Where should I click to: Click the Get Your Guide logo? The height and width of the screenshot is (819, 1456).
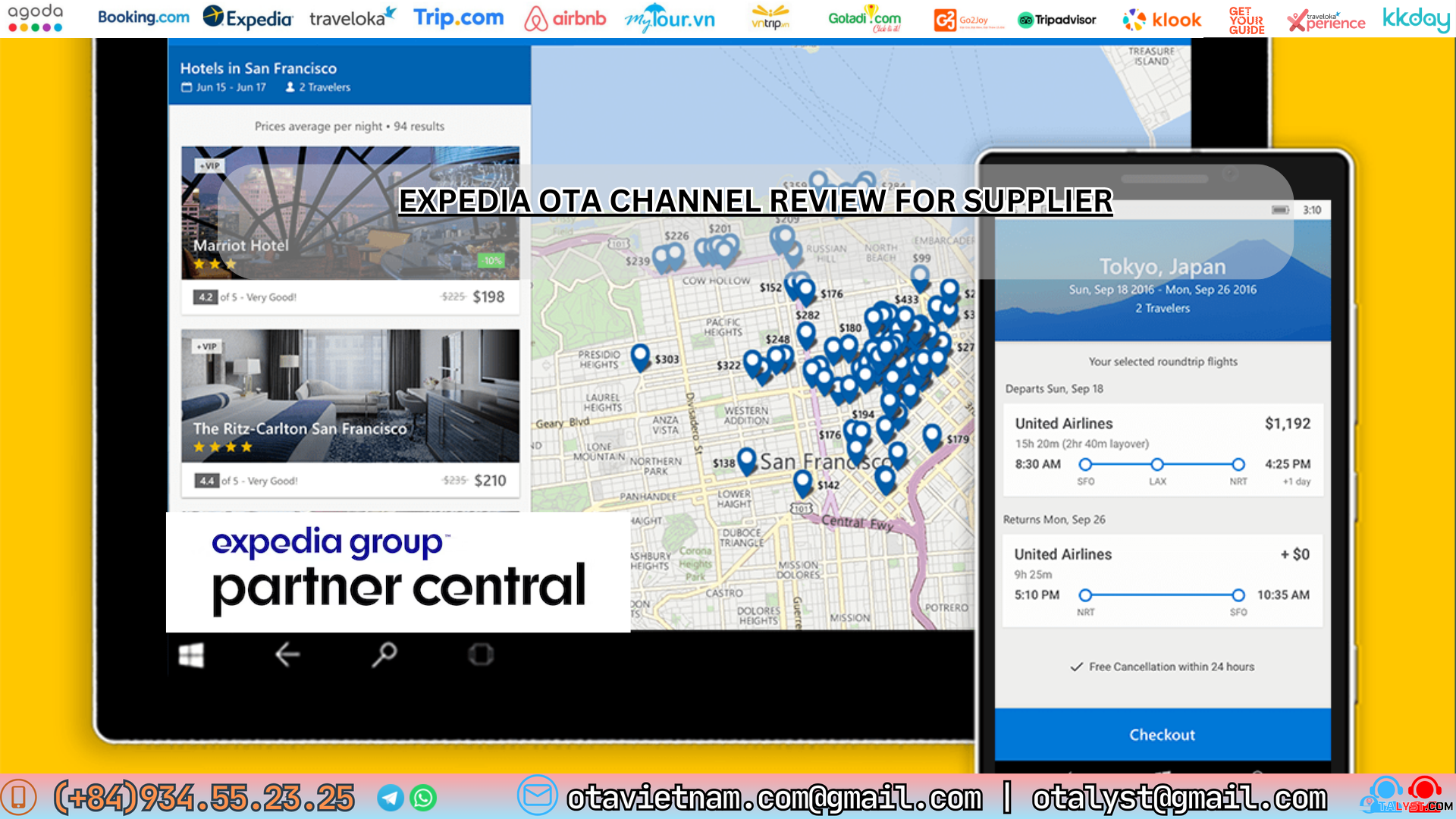coord(1247,20)
